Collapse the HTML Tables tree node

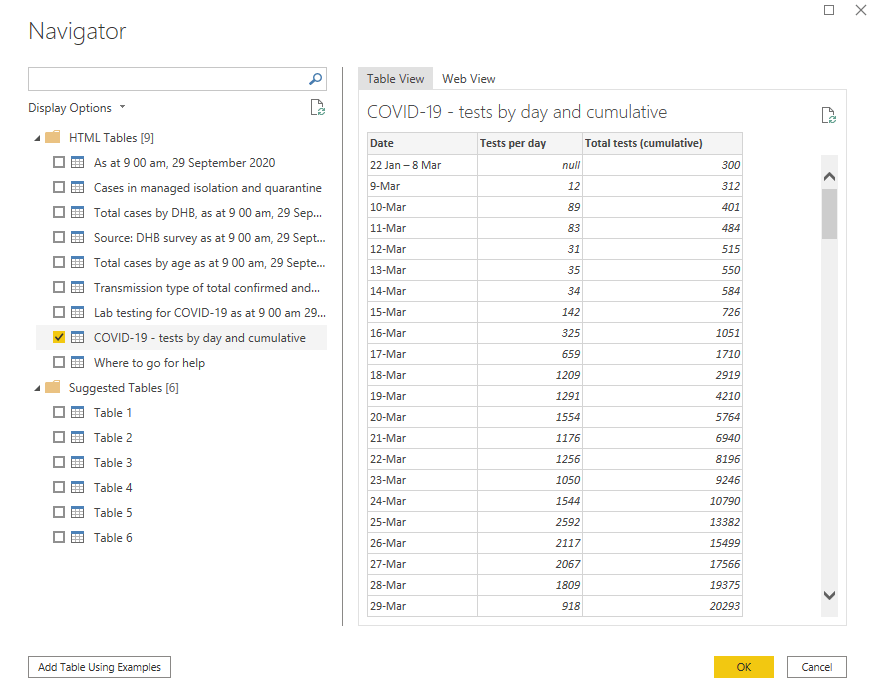click(38, 138)
